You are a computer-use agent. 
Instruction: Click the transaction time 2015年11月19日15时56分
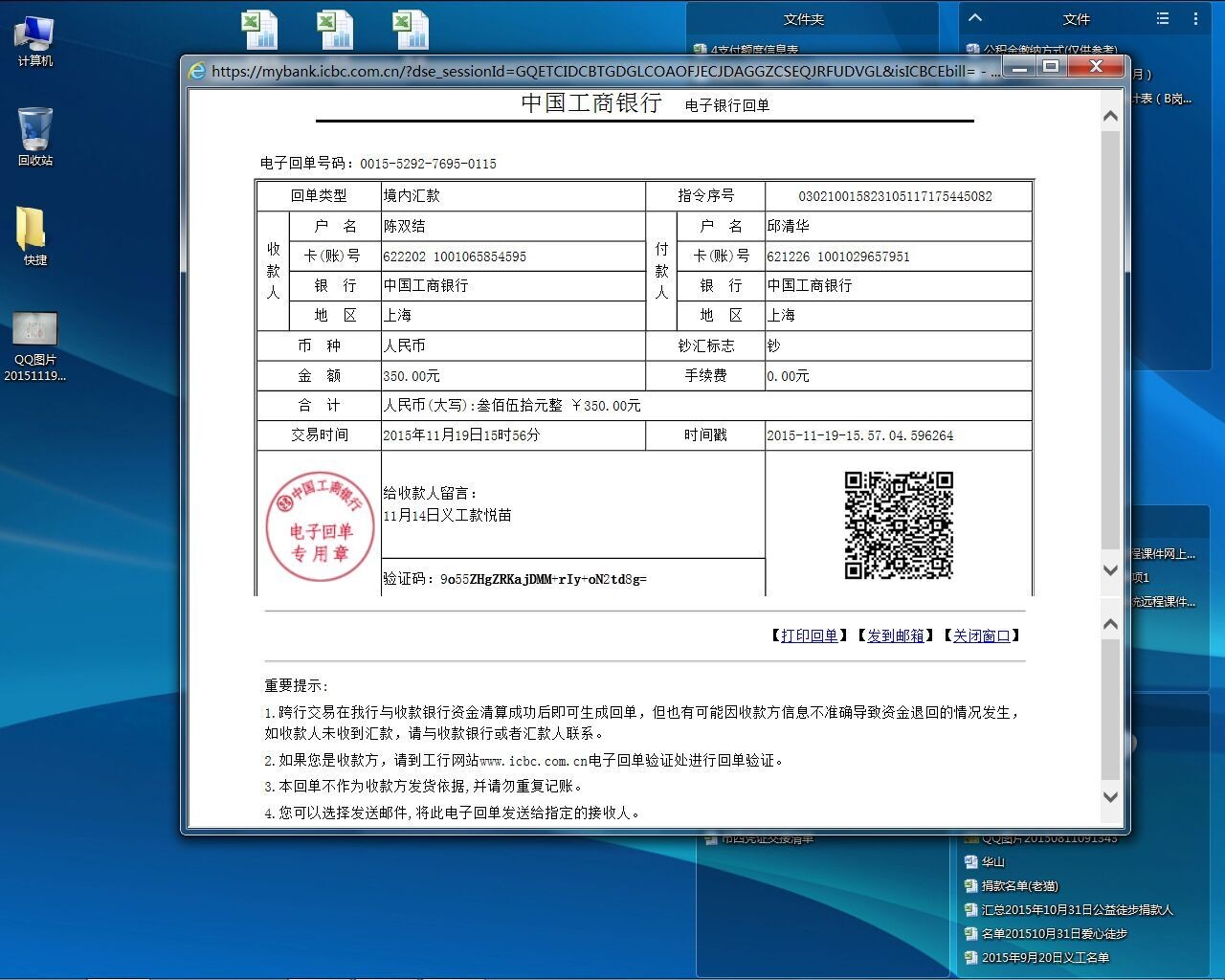click(461, 435)
